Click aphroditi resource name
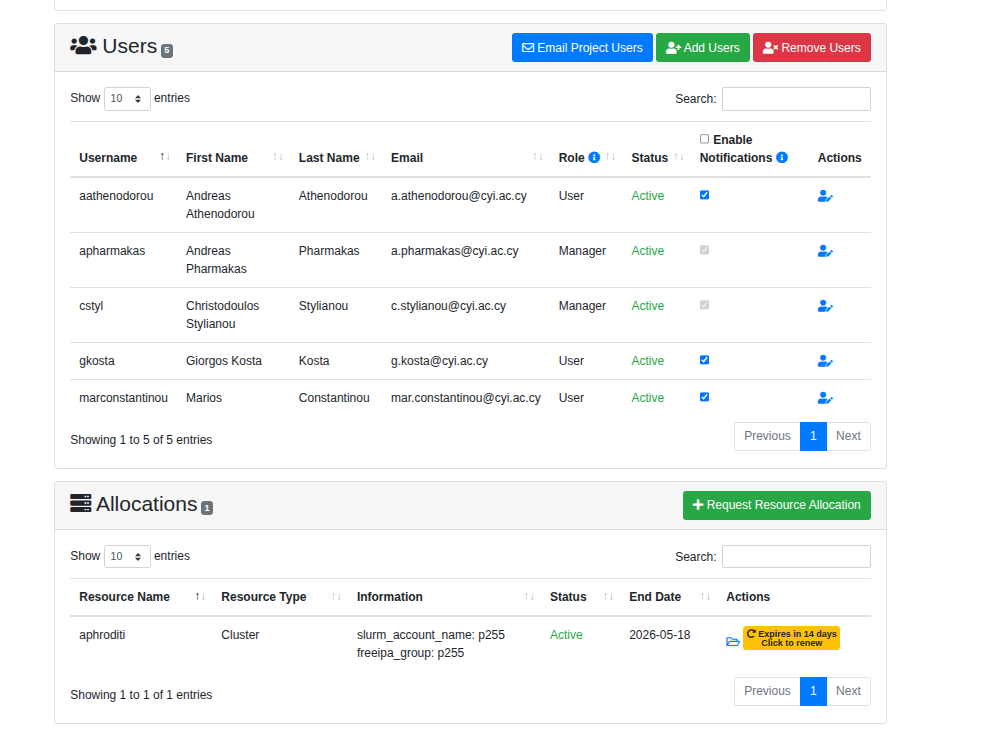This screenshot has width=1002, height=731. [x=102, y=635]
